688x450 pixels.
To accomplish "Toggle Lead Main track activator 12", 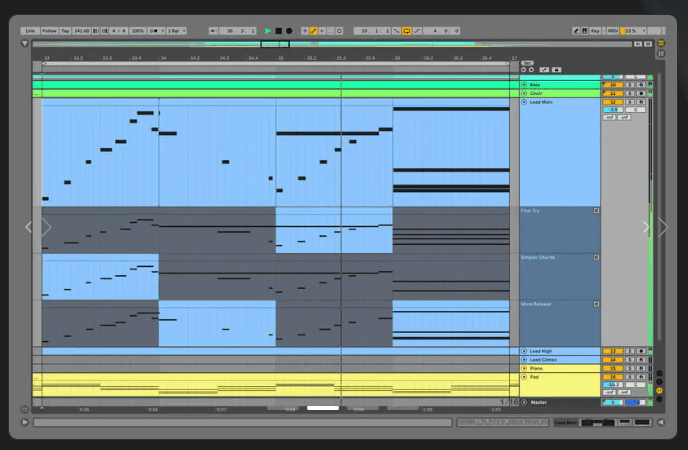I will (x=613, y=102).
